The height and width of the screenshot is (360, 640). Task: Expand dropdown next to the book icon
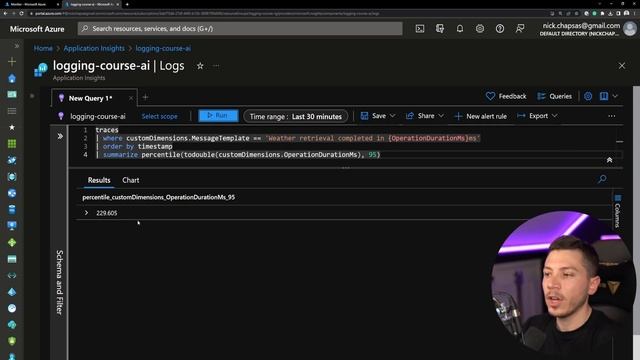click(x=616, y=96)
